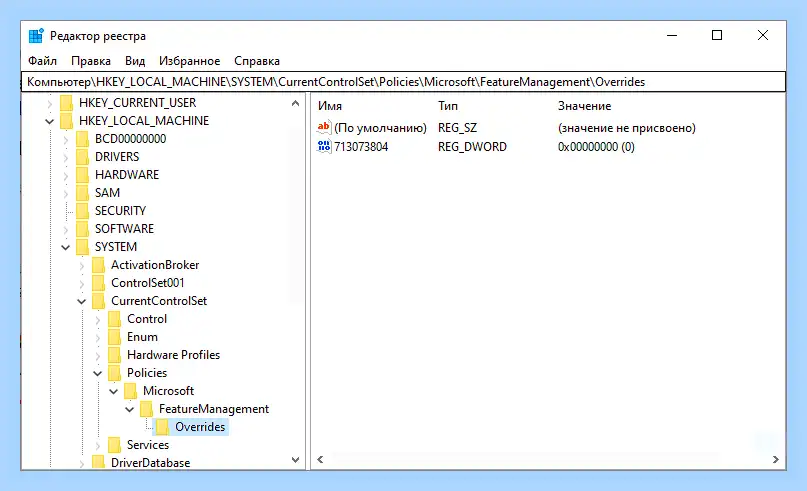Click the HARDWARE folder icon

[x=82, y=175]
